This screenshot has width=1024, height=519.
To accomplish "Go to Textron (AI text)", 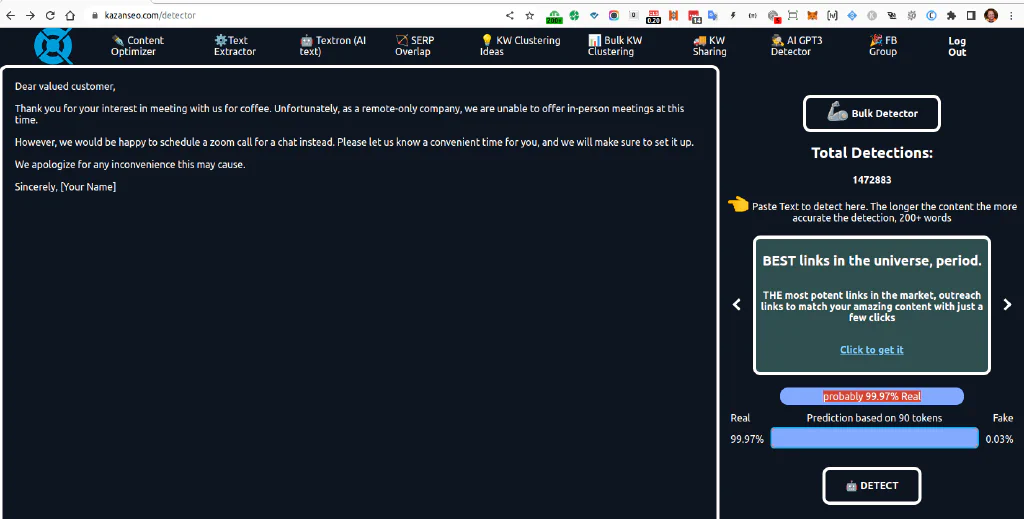I will point(332,46).
